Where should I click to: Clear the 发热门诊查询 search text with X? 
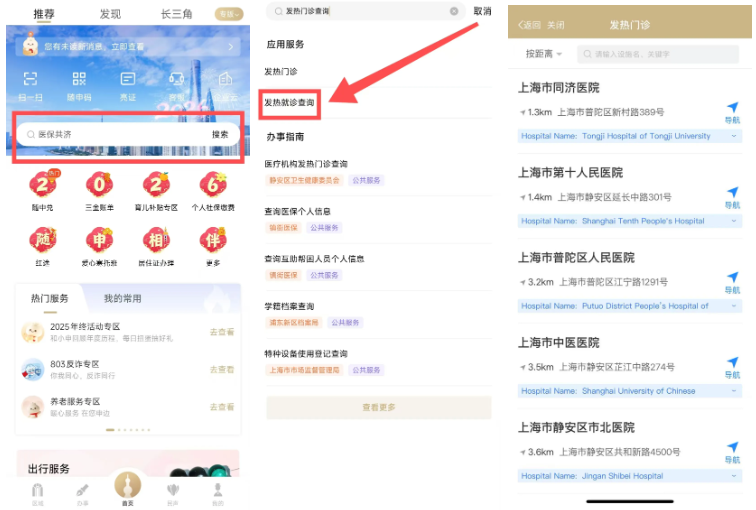click(x=454, y=11)
